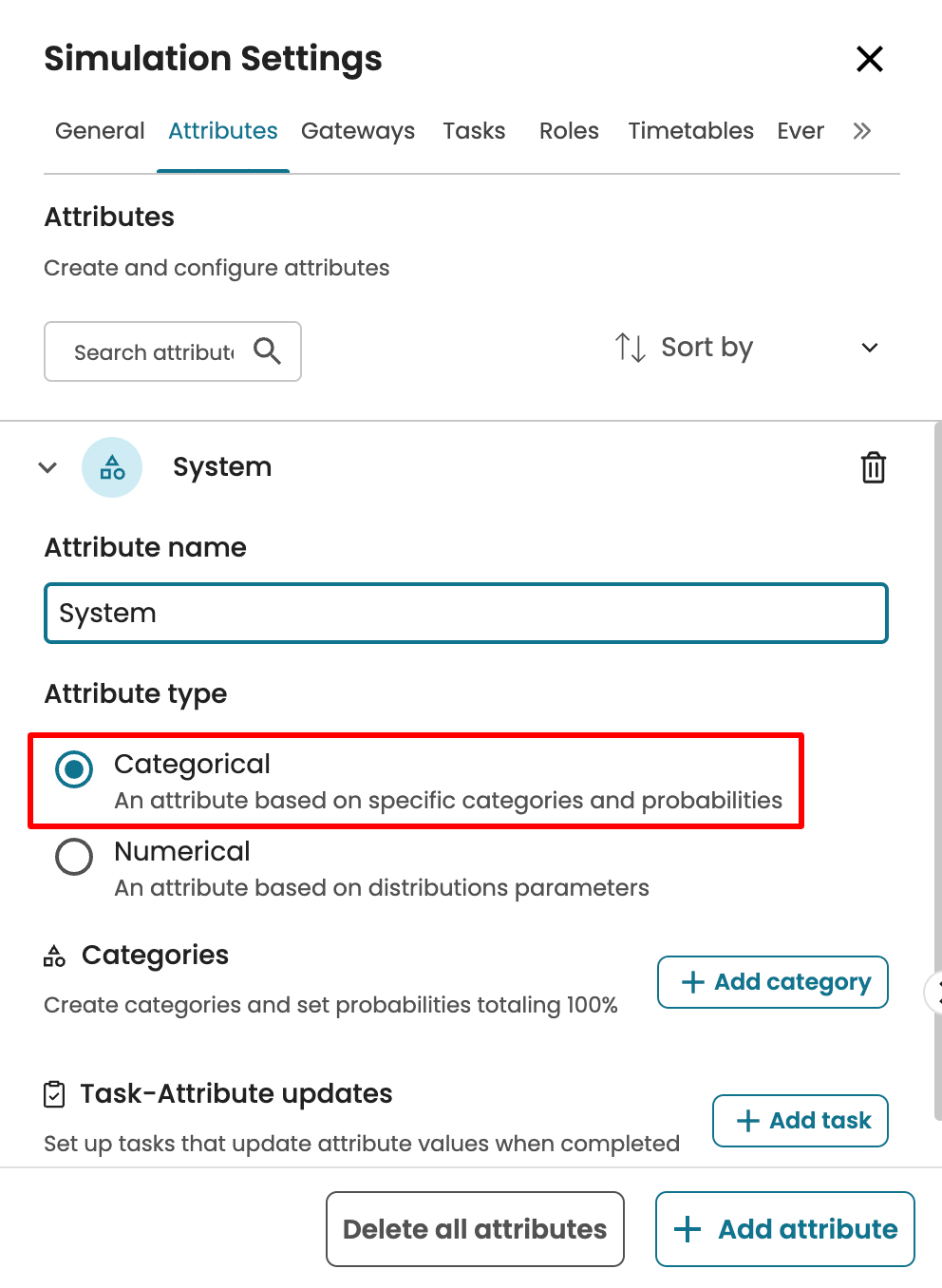Show more tabs with double chevron
The width and height of the screenshot is (942, 1288).
(x=861, y=131)
